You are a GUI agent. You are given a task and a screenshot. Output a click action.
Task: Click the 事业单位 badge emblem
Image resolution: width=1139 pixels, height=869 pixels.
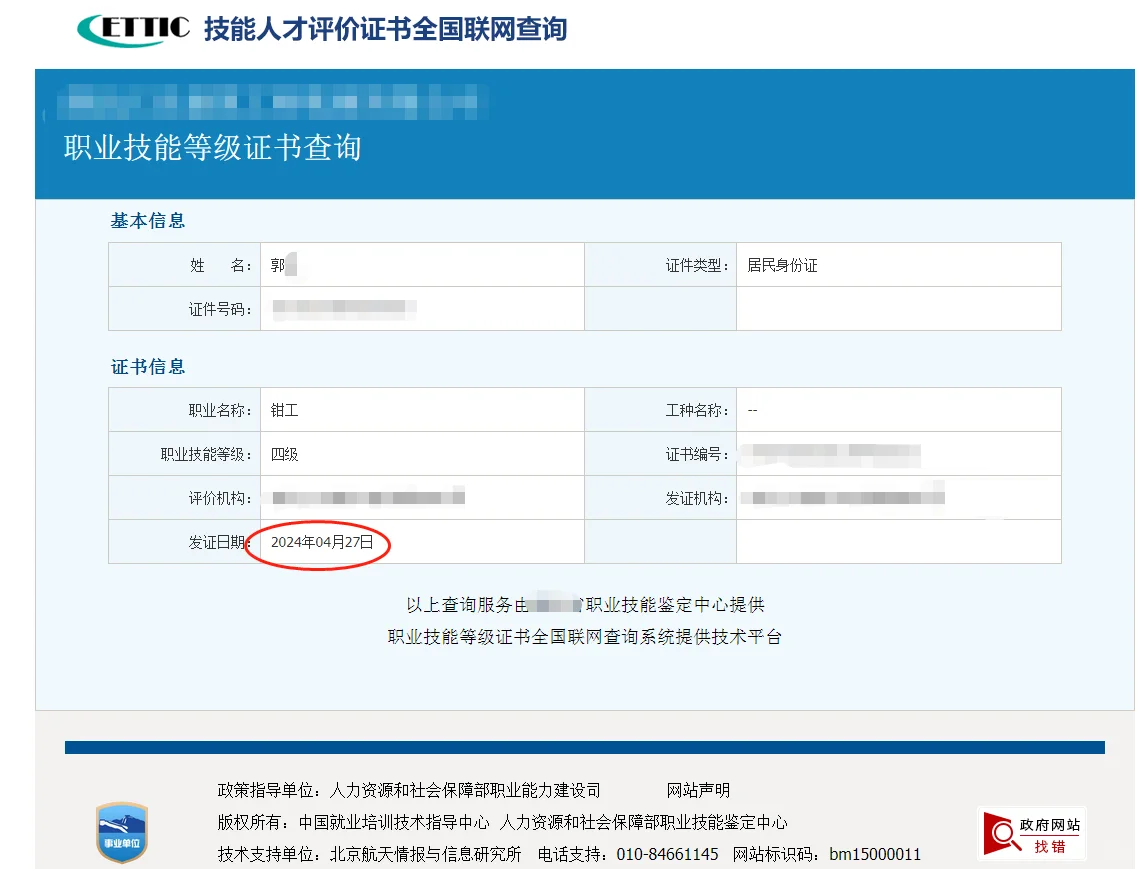(x=122, y=834)
